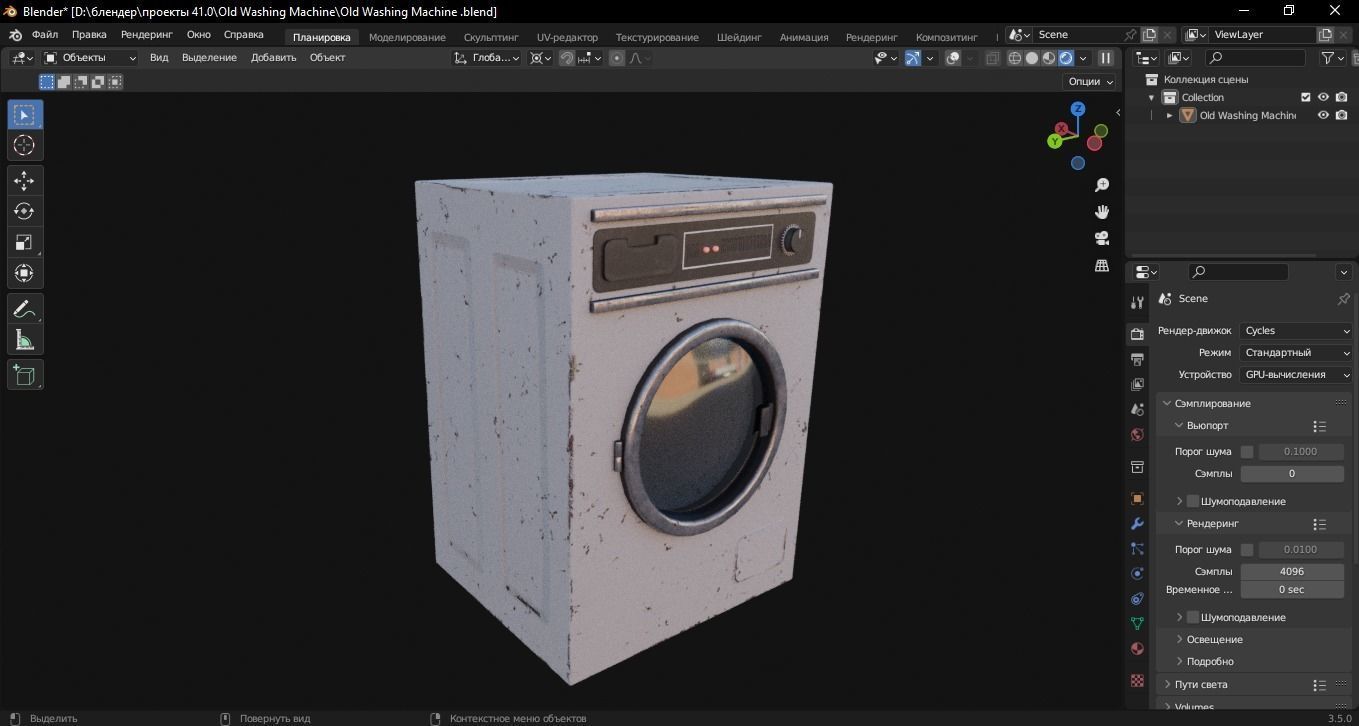Viewport: 1359px width, 726px height.
Task: Switch to solid viewport shading
Action: 1032,58
